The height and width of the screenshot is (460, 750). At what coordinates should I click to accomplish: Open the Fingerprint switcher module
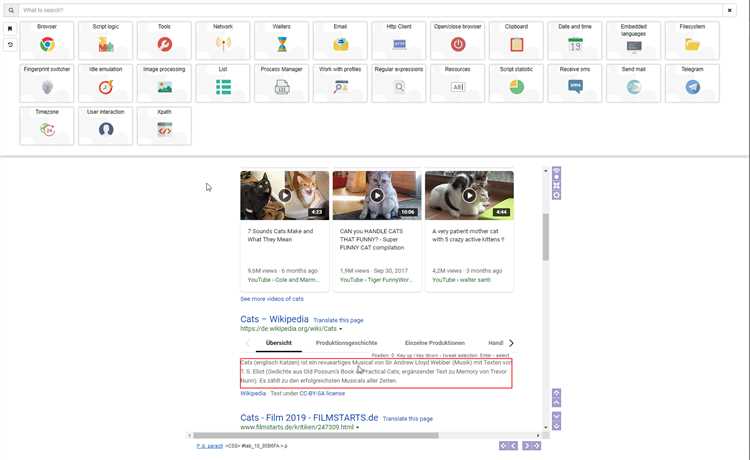coord(47,83)
